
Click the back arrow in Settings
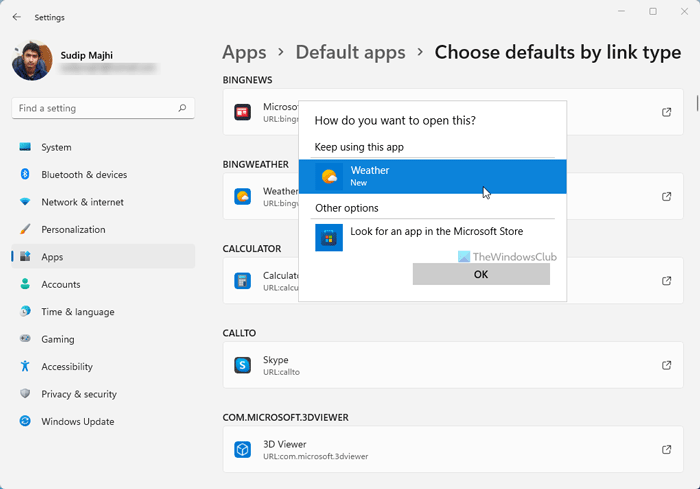tap(17, 17)
